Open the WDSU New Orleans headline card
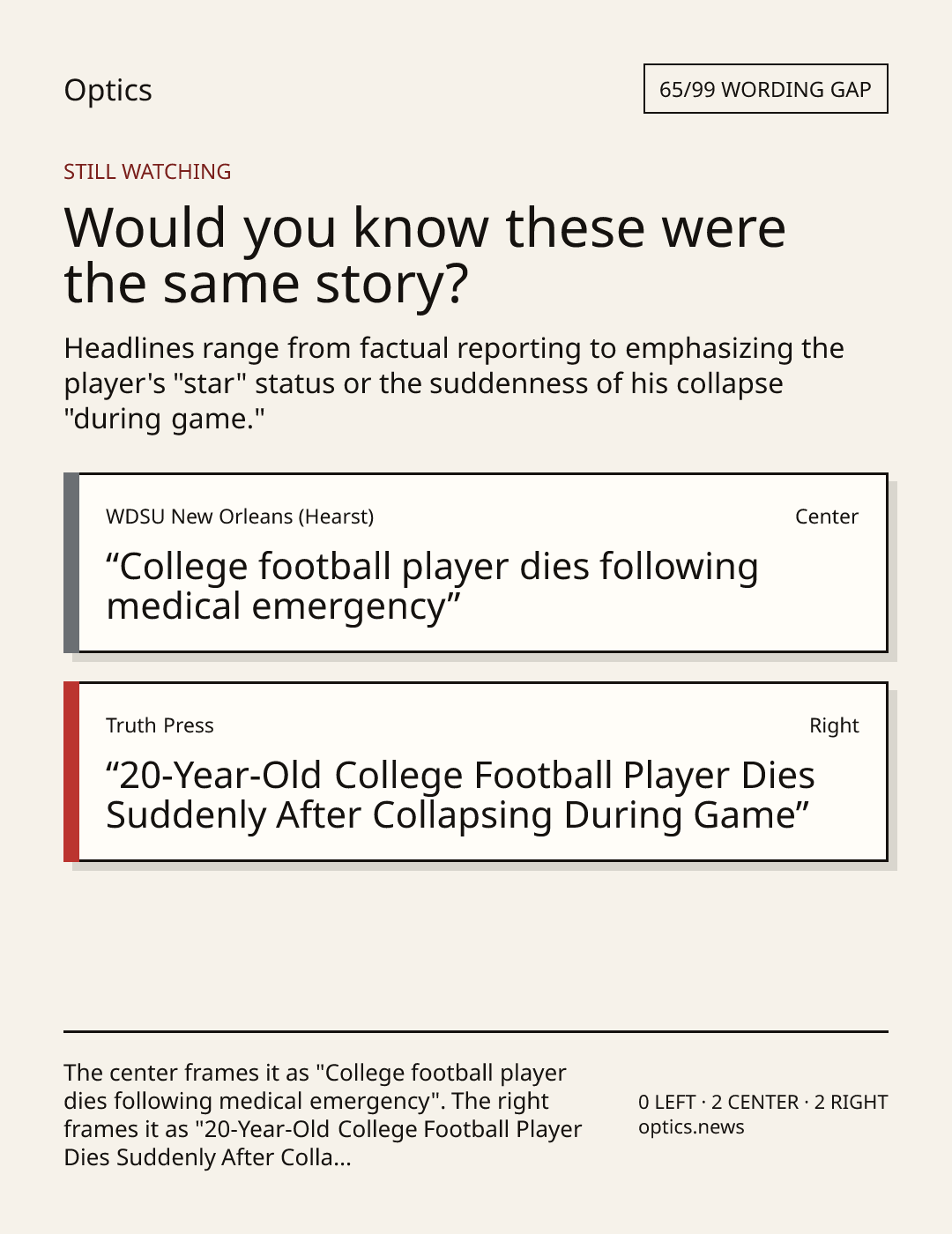This screenshot has height=1234, width=952. (476, 563)
